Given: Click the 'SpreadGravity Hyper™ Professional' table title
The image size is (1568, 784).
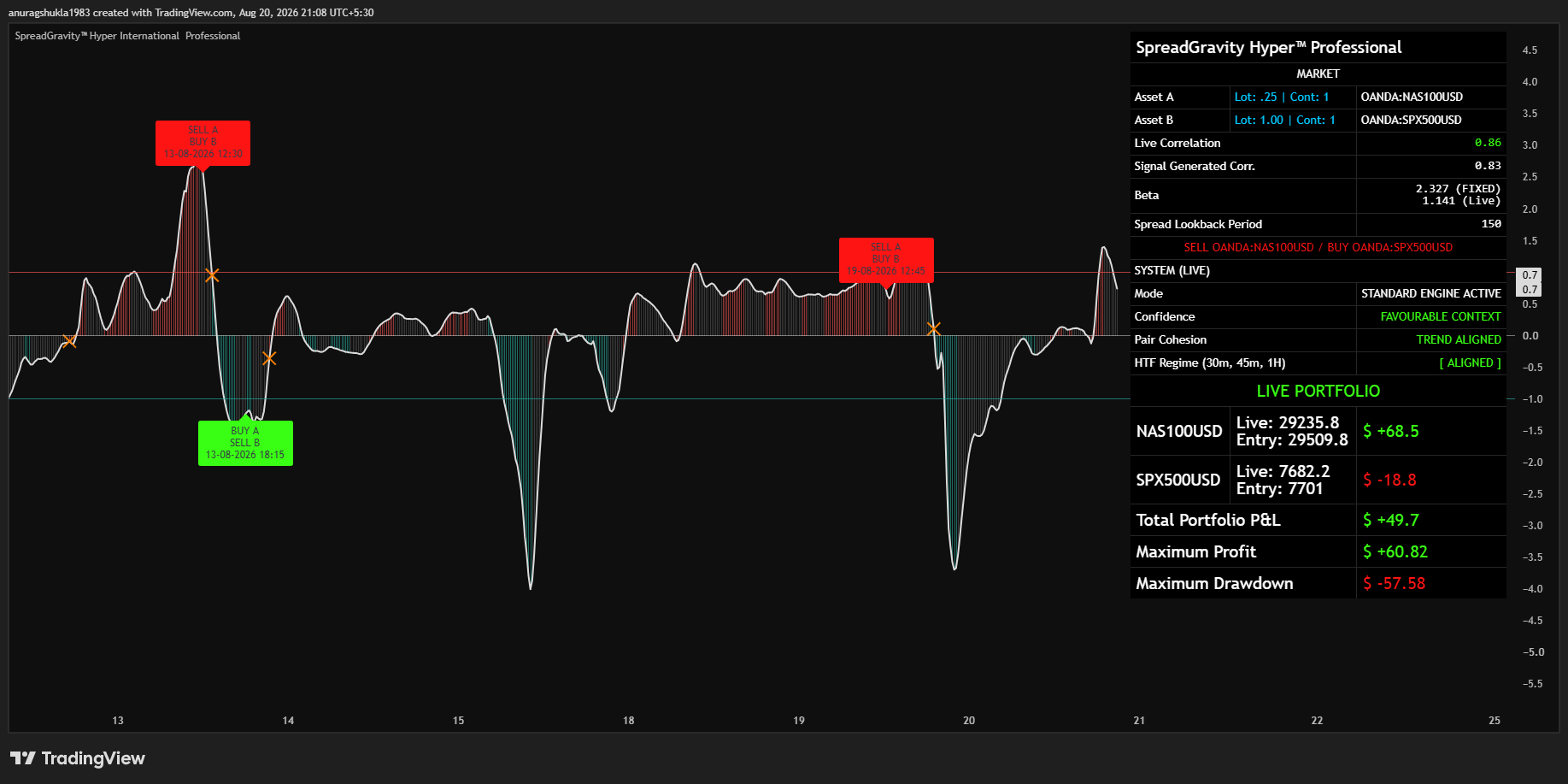Looking at the screenshot, I should (1269, 48).
